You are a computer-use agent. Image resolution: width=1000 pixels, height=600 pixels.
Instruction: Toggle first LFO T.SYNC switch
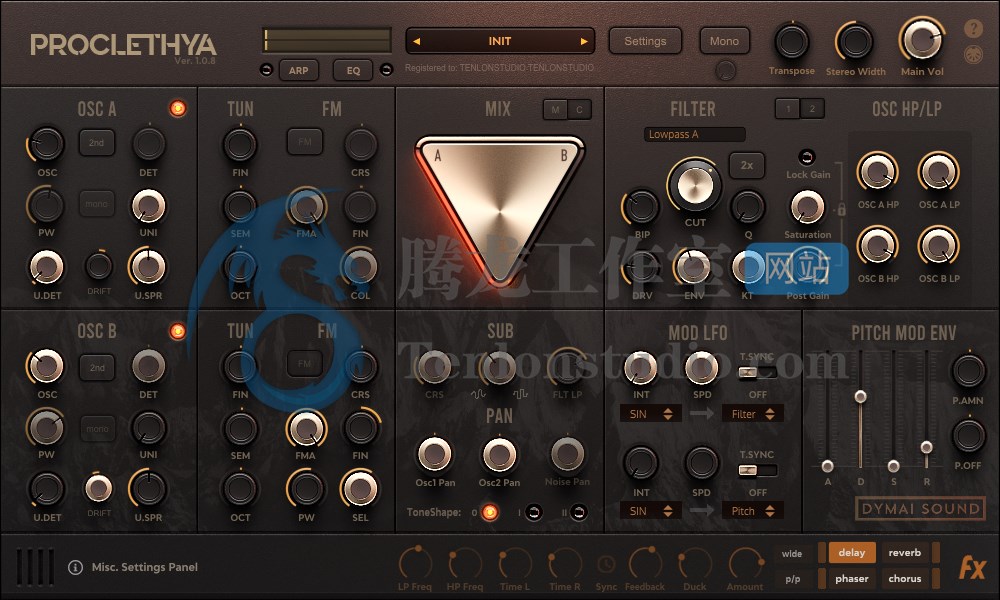(757, 372)
